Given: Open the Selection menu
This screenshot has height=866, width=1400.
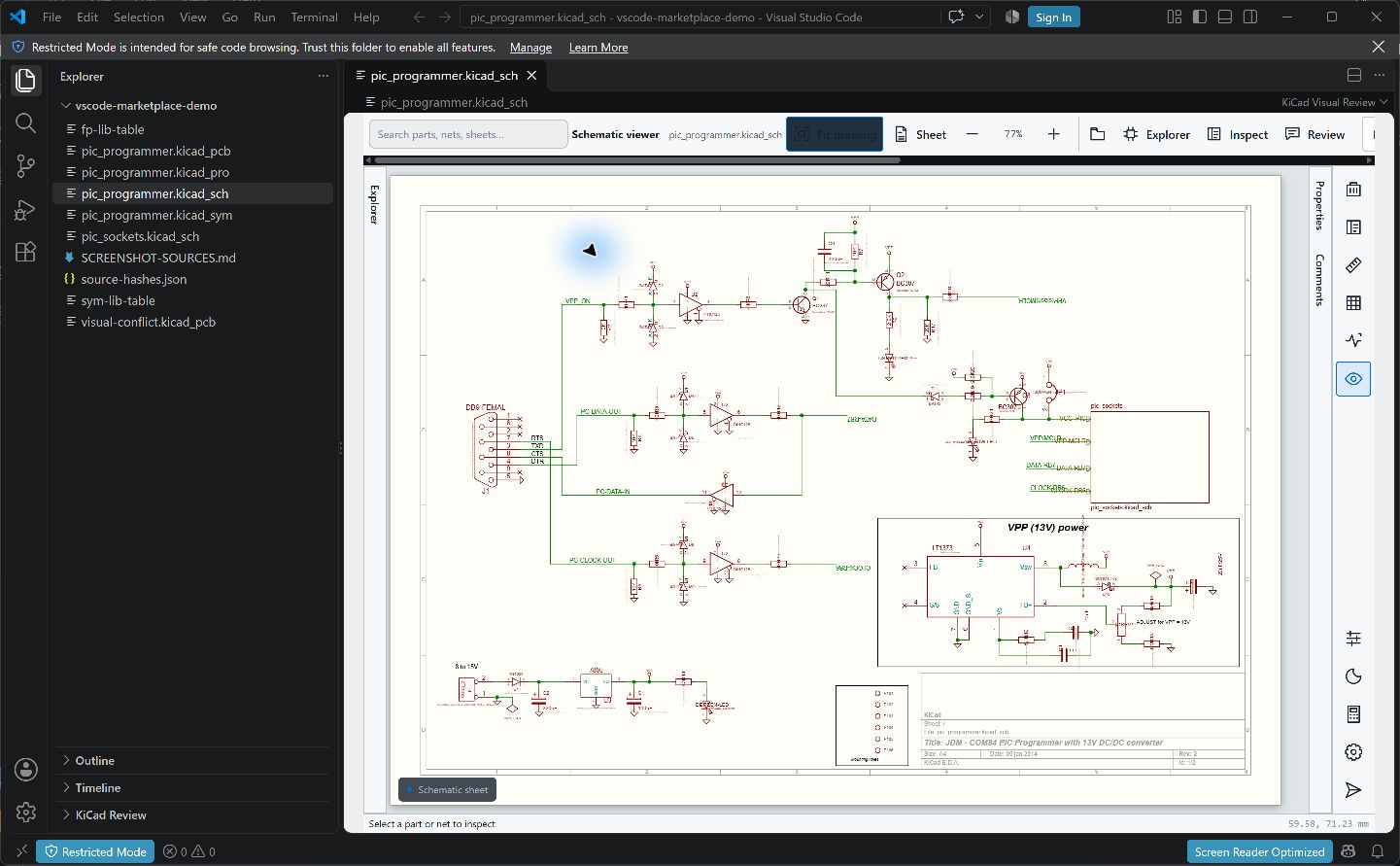Looking at the screenshot, I should pyautogui.click(x=139, y=17).
